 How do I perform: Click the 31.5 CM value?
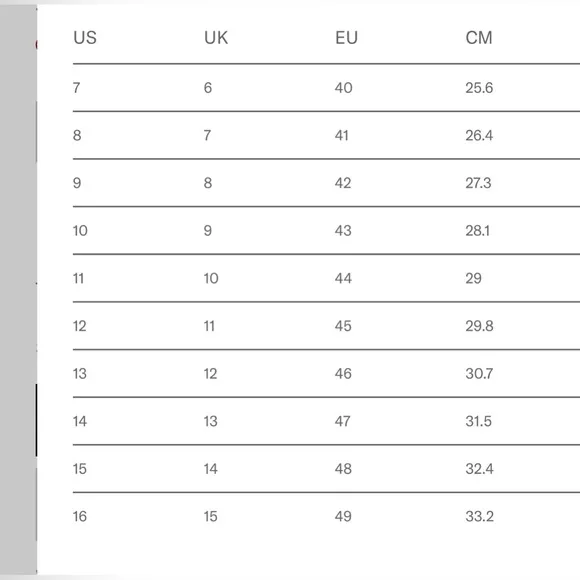click(x=478, y=421)
